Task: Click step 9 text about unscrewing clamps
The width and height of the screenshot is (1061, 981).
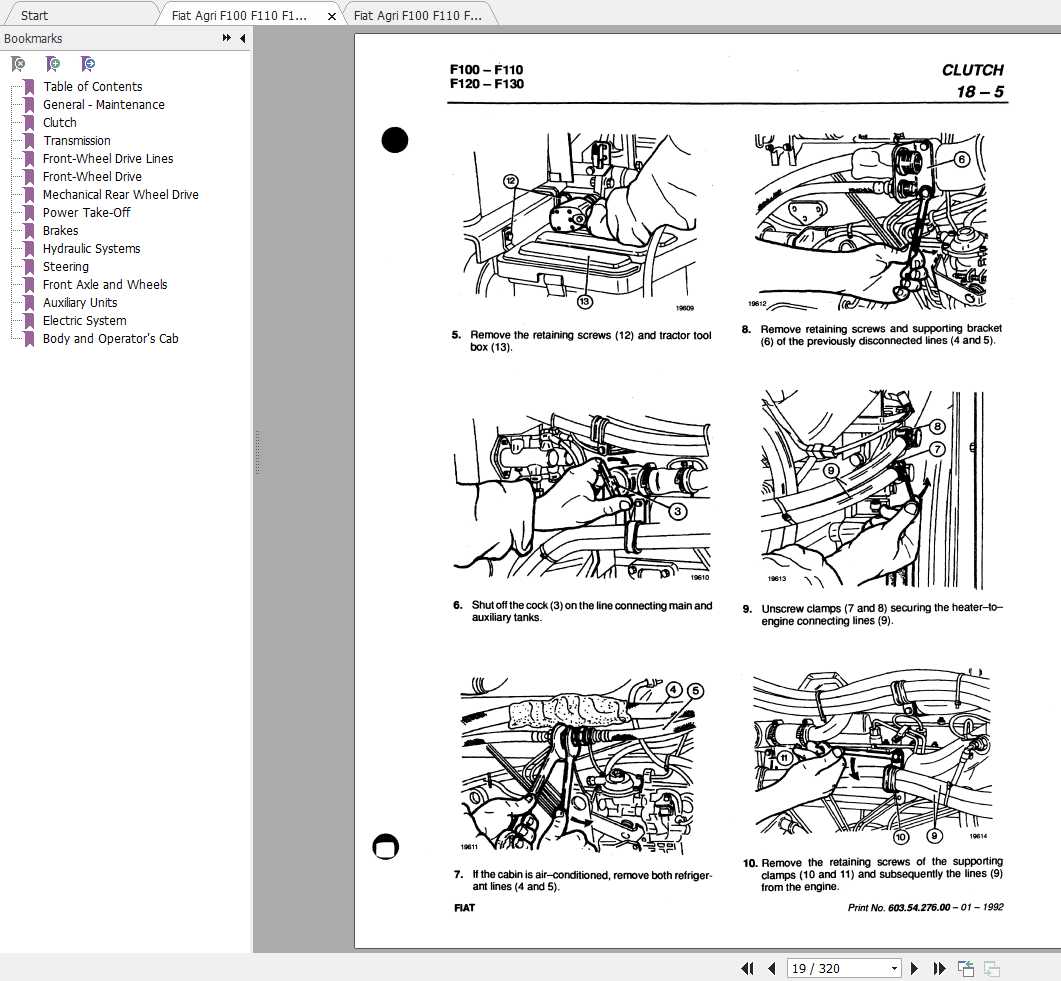Action: tap(873, 614)
